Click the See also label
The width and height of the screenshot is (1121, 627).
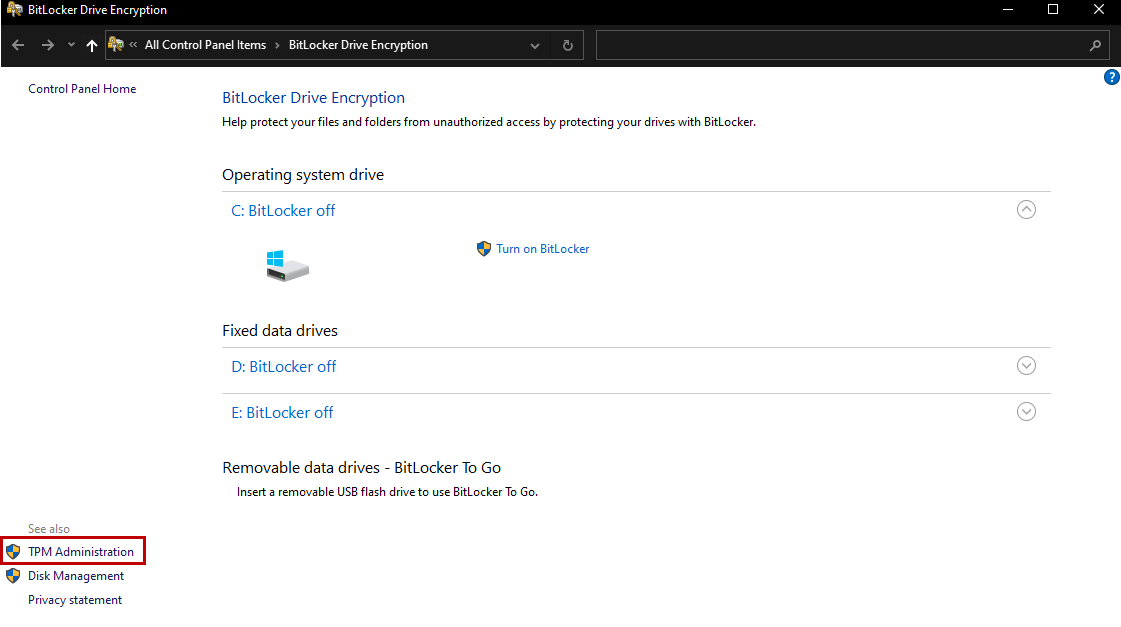(49, 529)
